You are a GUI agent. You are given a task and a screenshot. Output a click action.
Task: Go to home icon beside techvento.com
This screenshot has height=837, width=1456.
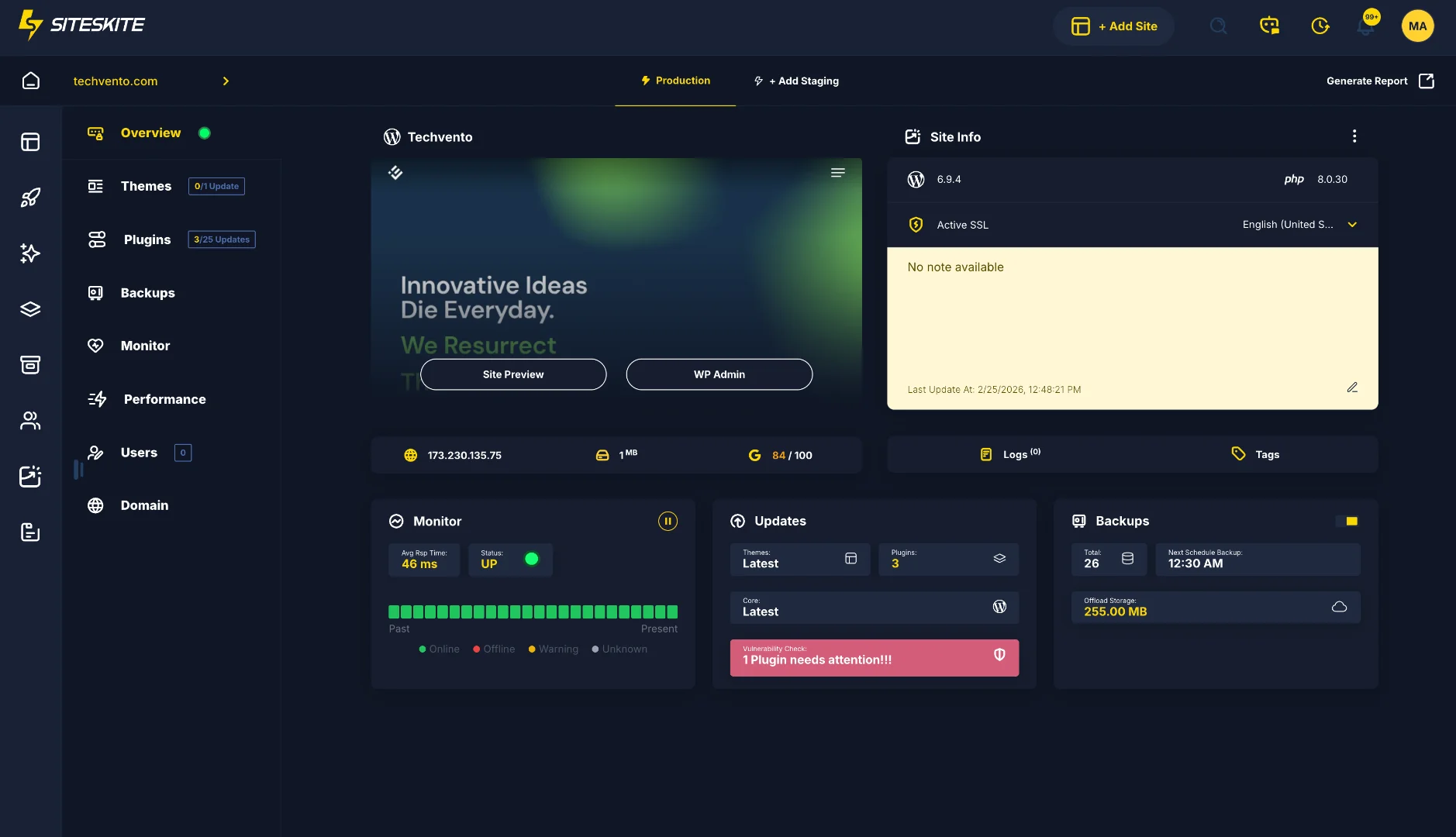pos(31,81)
